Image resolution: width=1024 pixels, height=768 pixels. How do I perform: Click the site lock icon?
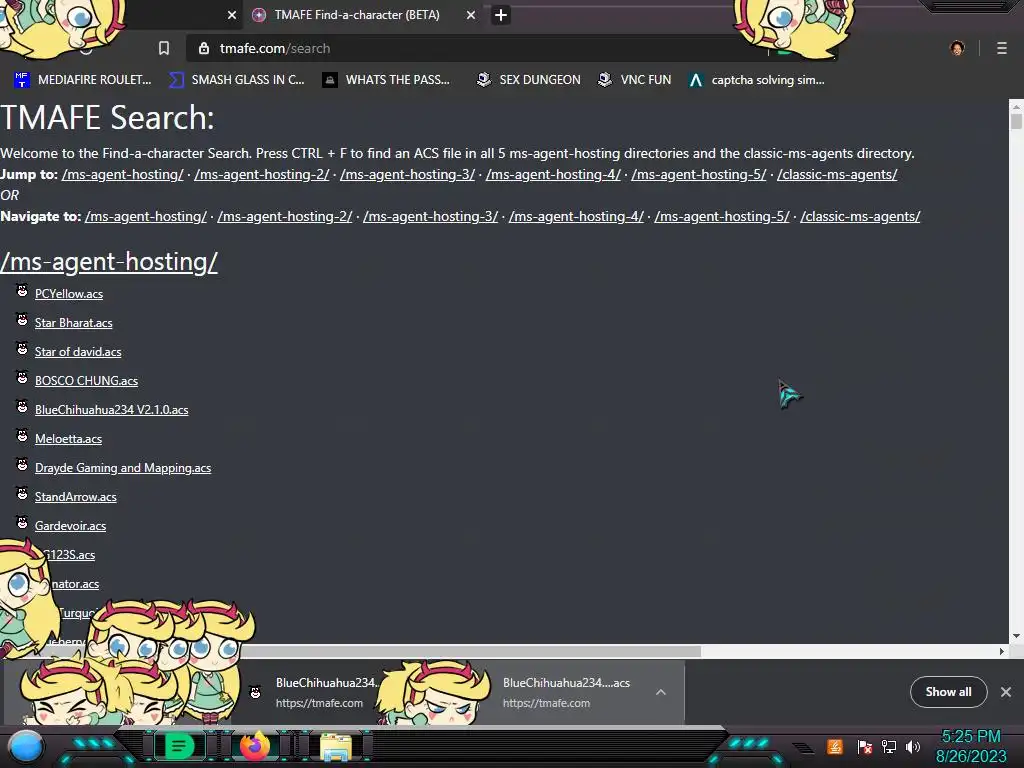[x=204, y=48]
